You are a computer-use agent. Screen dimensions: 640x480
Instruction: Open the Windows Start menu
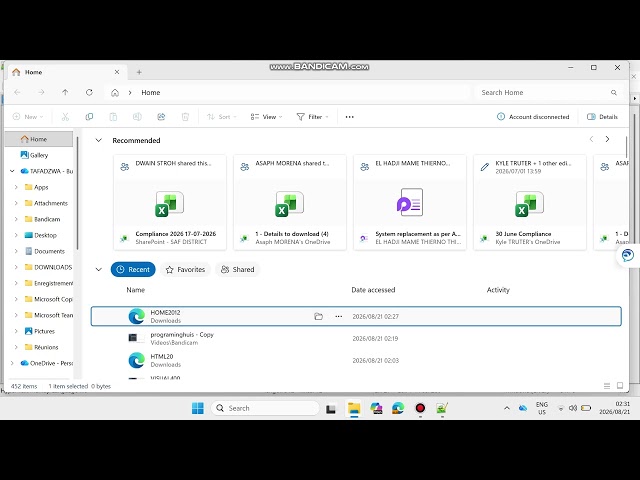[x=198, y=408]
